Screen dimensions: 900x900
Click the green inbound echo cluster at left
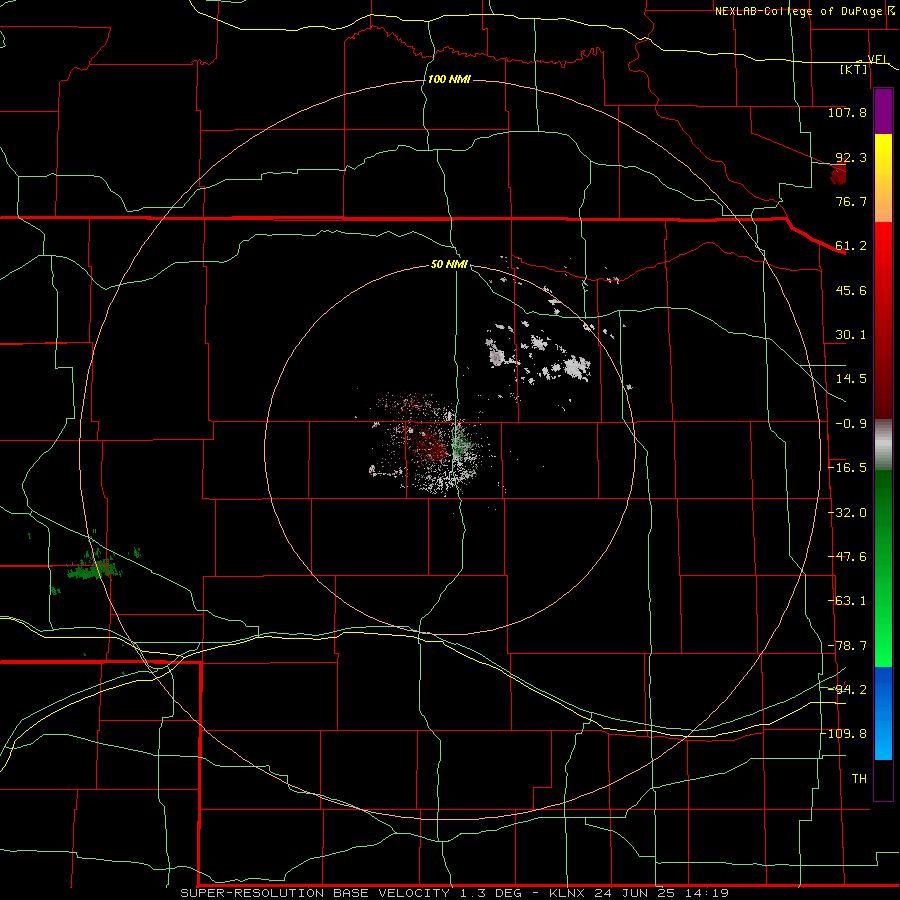click(x=95, y=567)
